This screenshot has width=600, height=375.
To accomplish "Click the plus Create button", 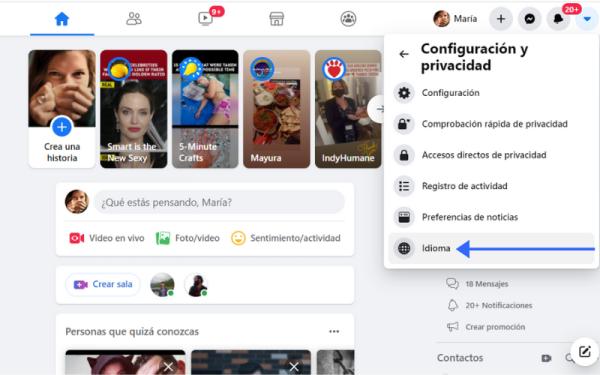I will pyautogui.click(x=501, y=19).
